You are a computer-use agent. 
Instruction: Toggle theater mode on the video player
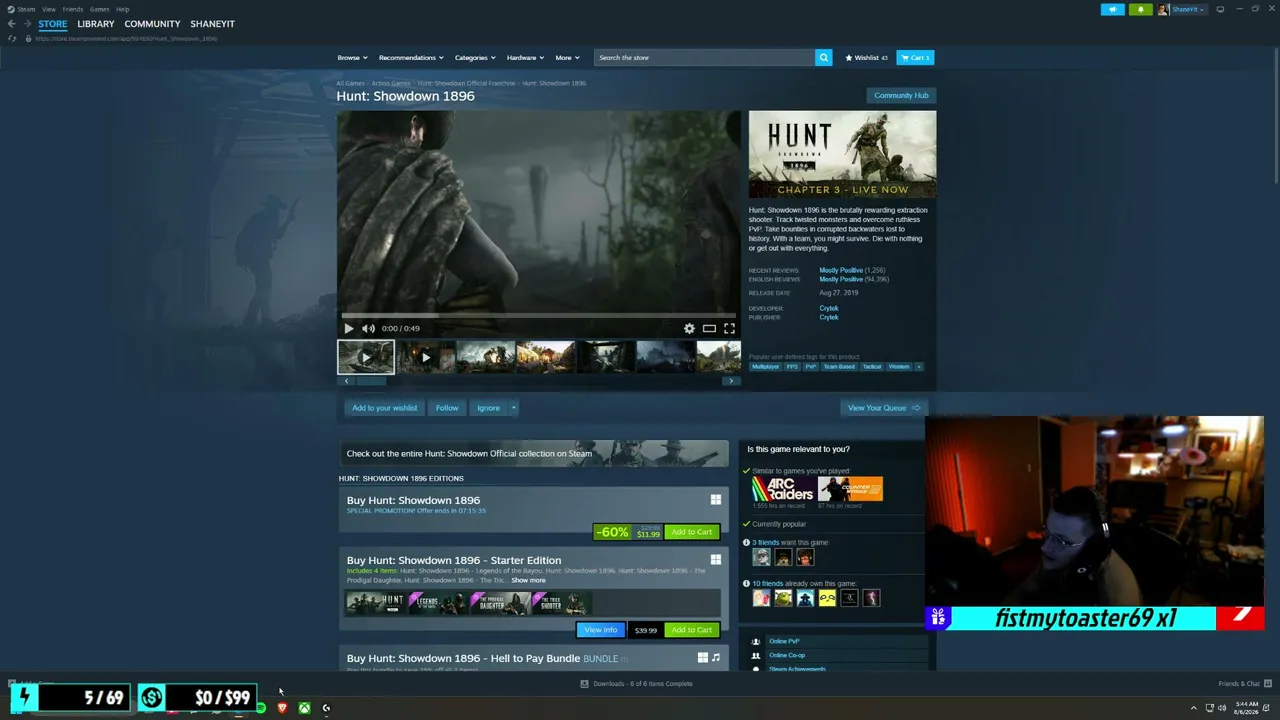(709, 328)
